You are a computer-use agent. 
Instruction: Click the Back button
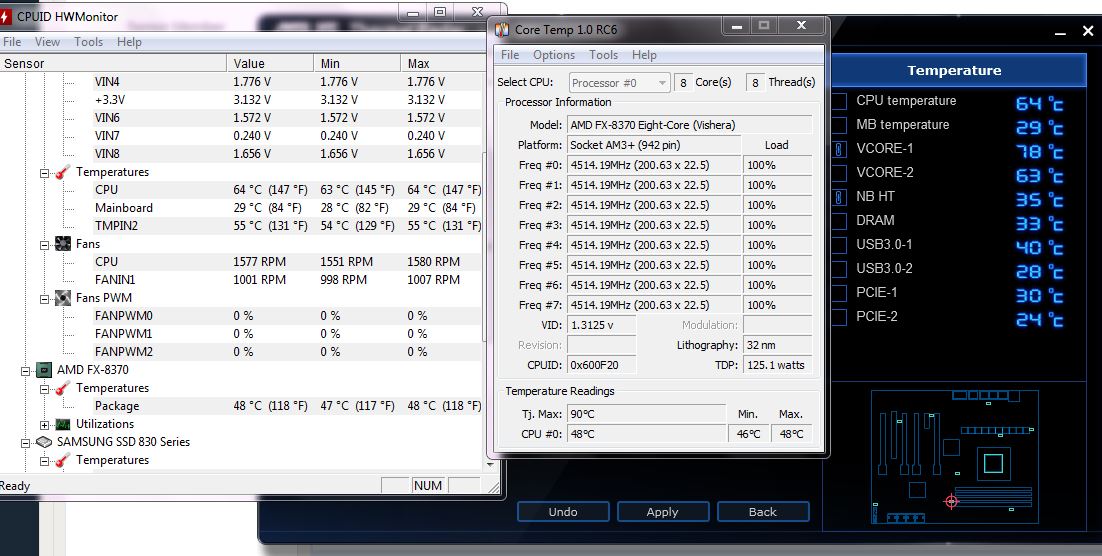click(x=763, y=512)
